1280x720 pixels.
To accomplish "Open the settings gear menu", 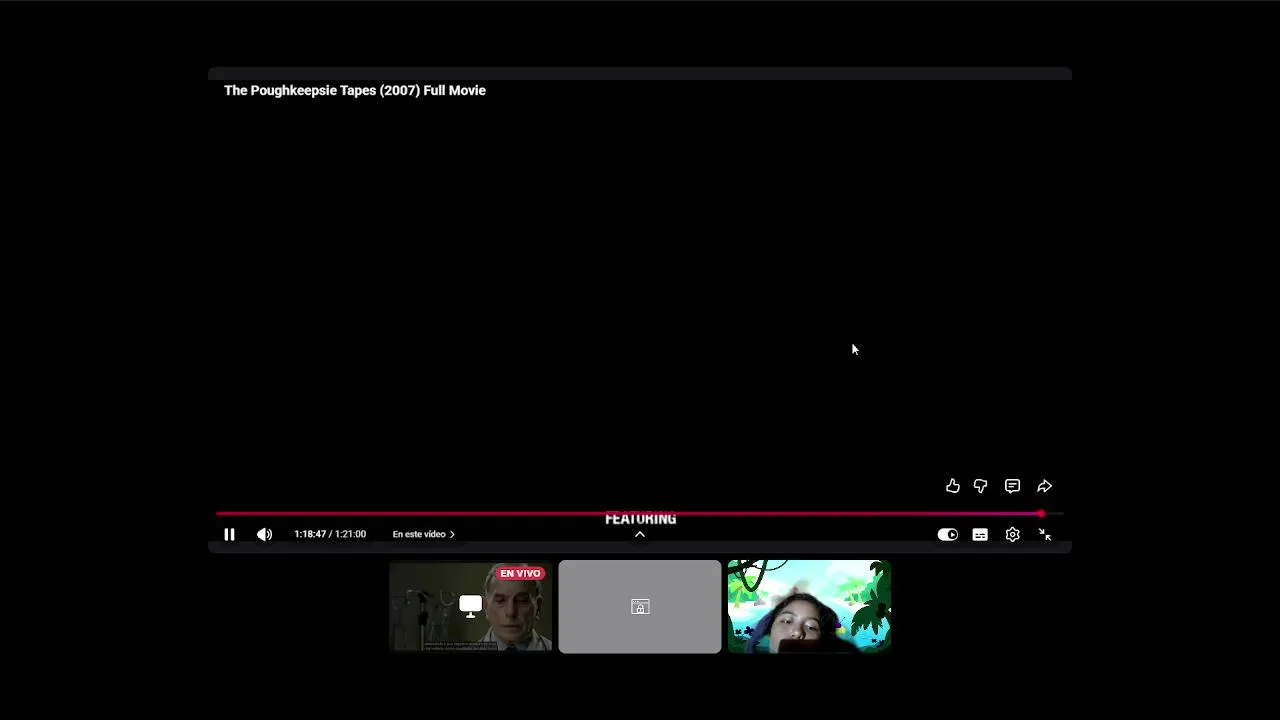I will pos(1012,535).
